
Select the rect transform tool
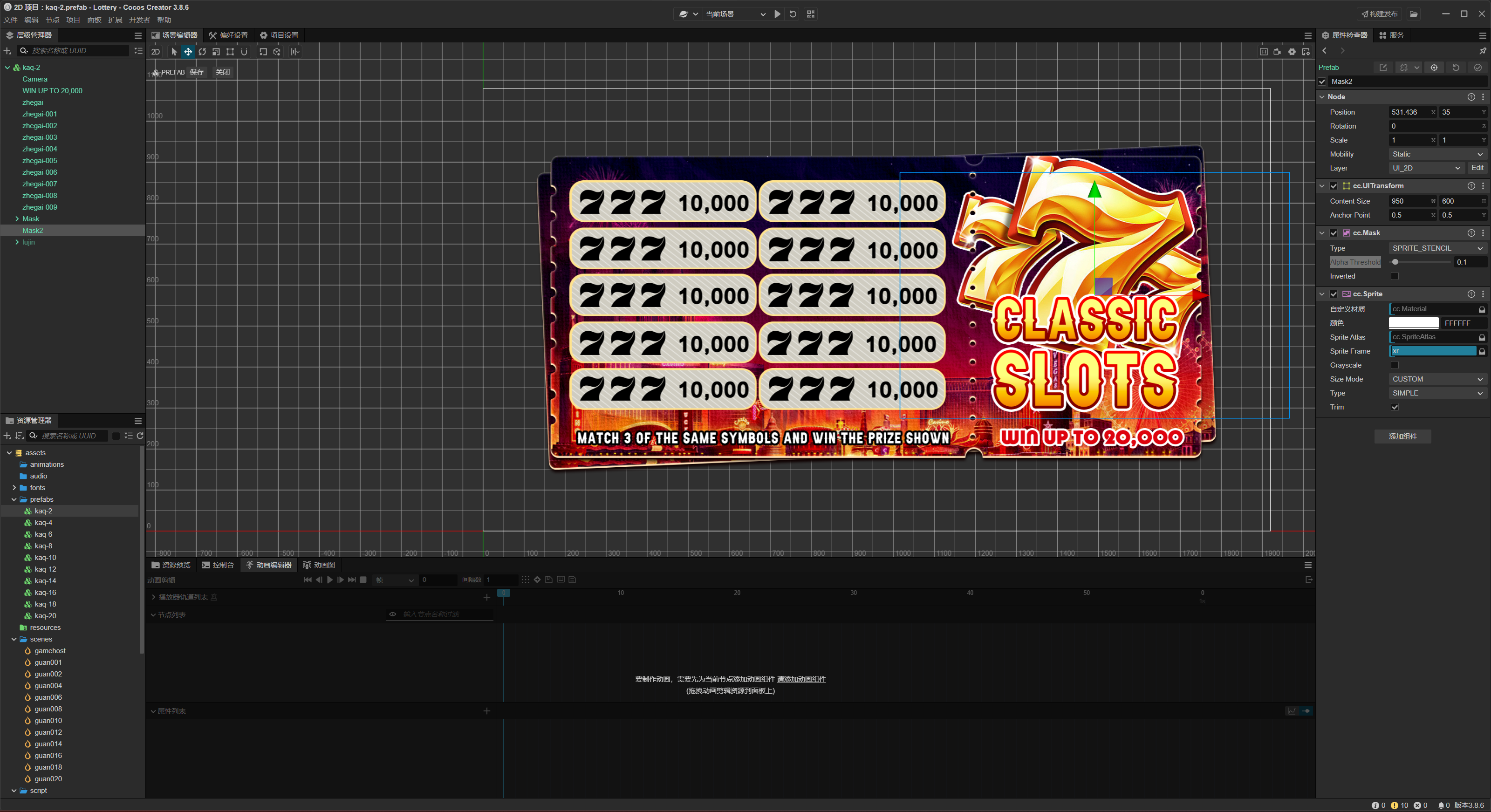pyautogui.click(x=230, y=52)
